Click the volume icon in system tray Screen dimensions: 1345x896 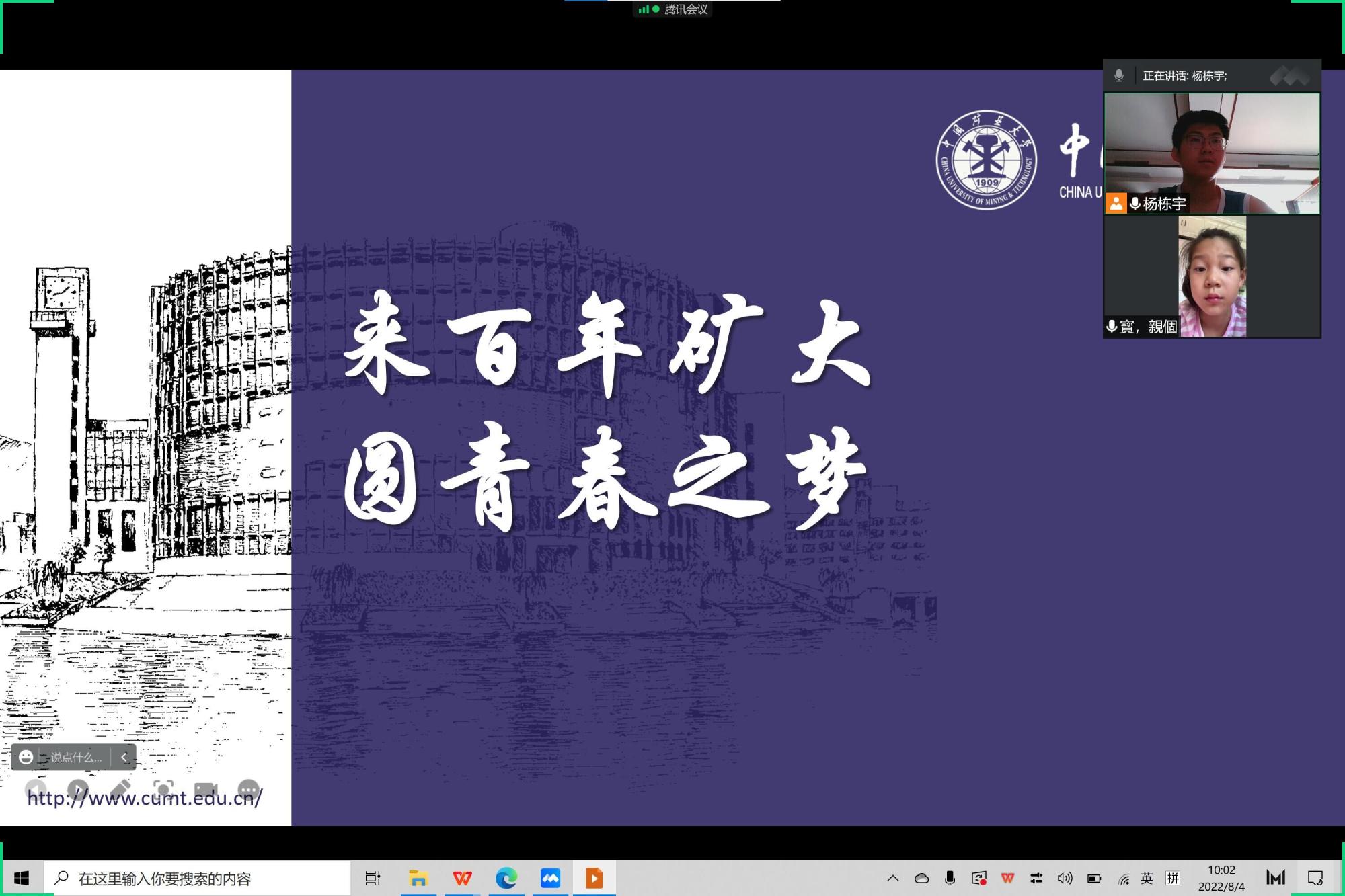click(1065, 878)
